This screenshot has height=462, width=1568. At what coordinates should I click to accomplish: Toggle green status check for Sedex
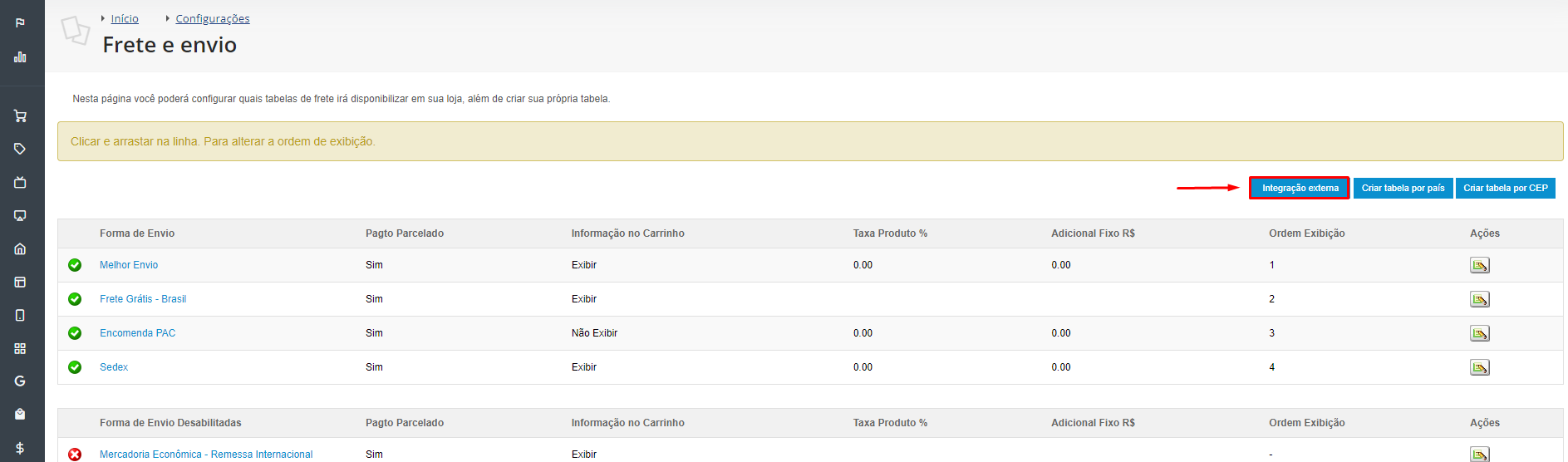tap(75, 367)
